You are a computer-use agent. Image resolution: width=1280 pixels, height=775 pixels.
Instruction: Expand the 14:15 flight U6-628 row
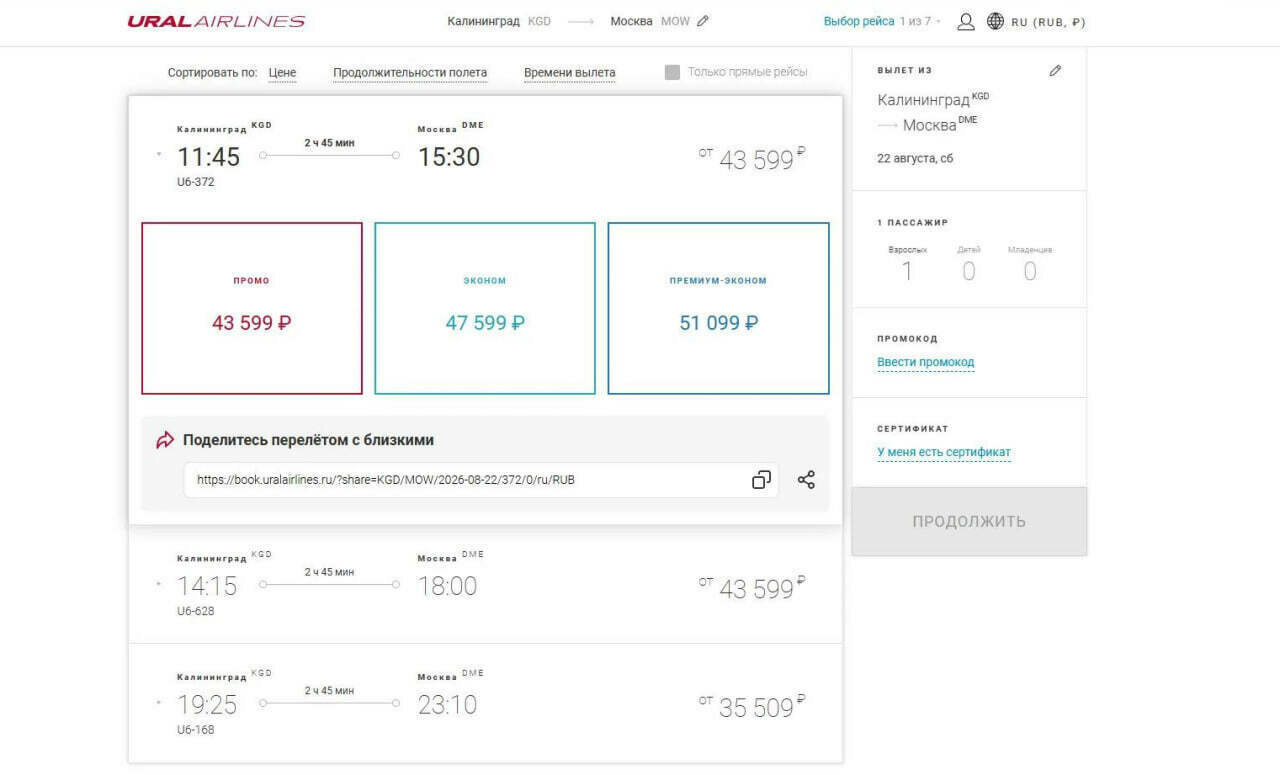[x=485, y=584]
